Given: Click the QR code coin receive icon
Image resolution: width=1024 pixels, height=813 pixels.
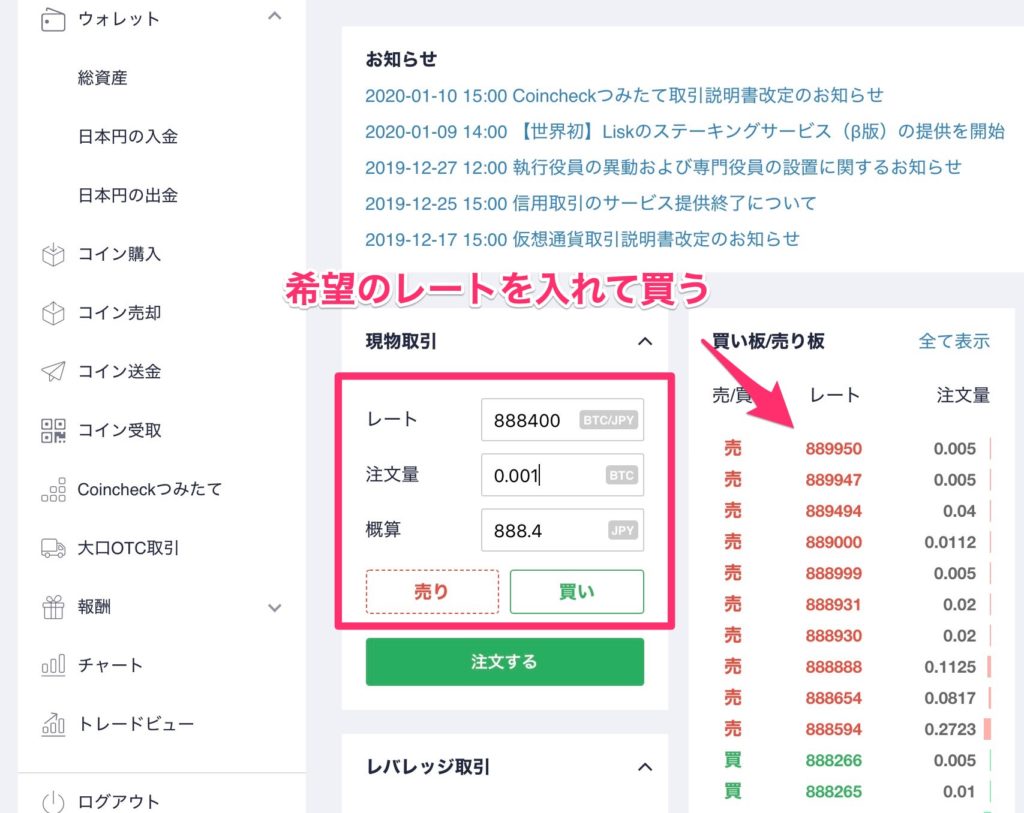Looking at the screenshot, I should [53, 431].
